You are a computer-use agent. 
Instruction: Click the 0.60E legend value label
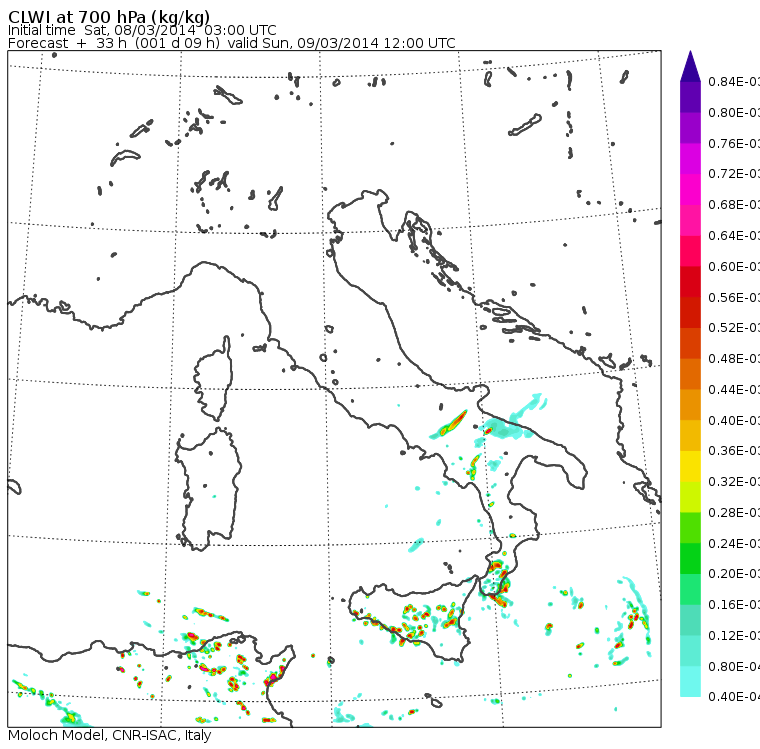(734, 267)
